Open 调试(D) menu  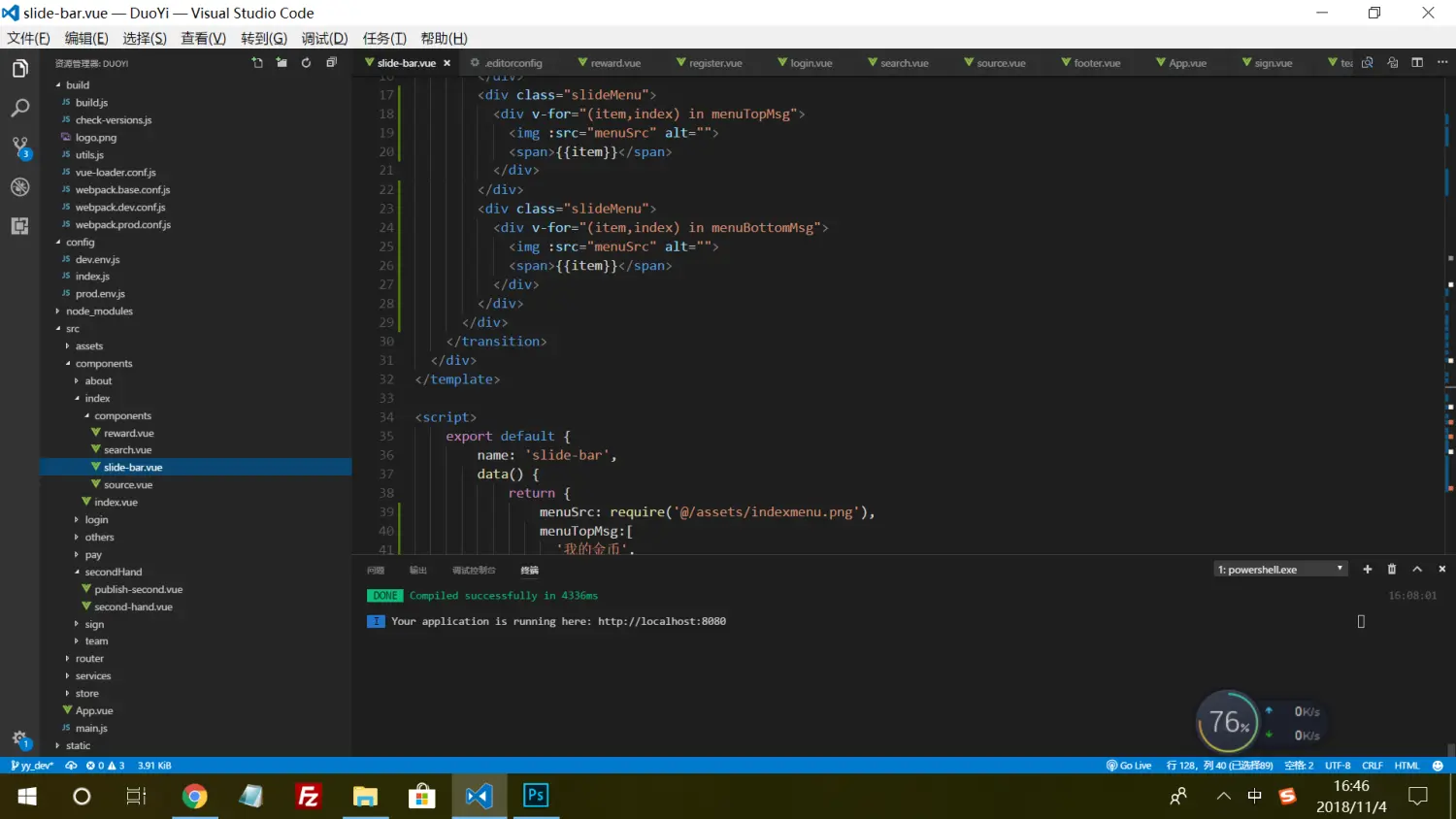[x=324, y=38]
